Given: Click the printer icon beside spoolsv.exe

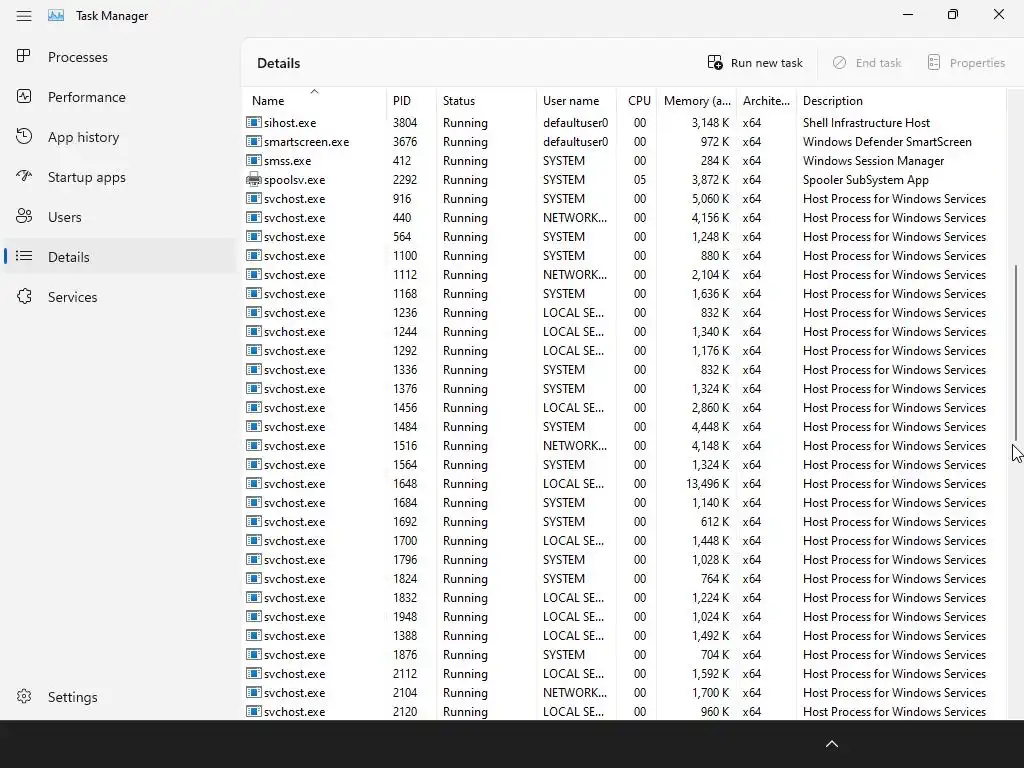Looking at the screenshot, I should [253, 179].
